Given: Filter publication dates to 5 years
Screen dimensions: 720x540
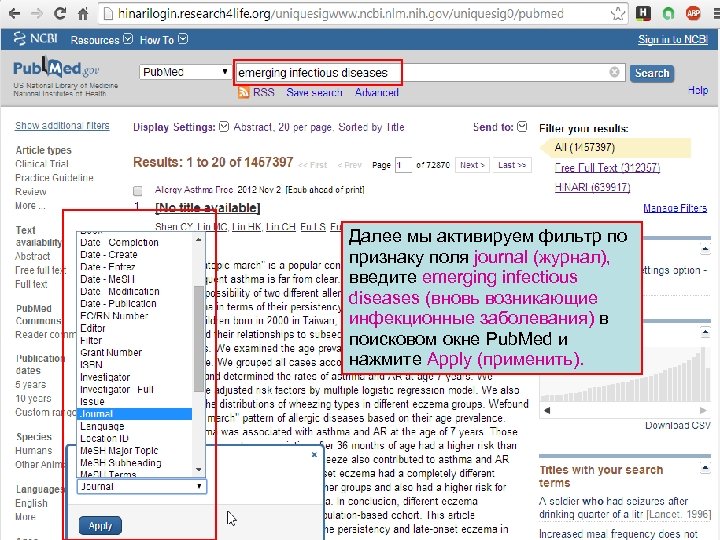Looking at the screenshot, I should click(x=31, y=384).
